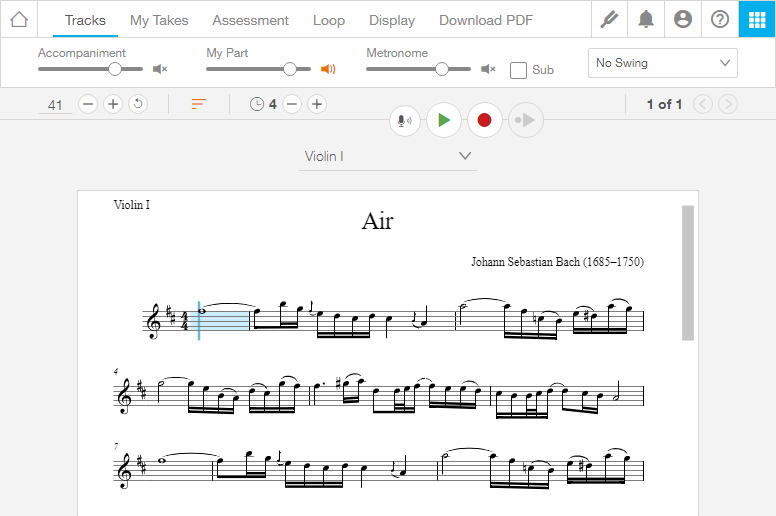
Task: Mute the My Part orange speaker
Action: pyautogui.click(x=328, y=69)
